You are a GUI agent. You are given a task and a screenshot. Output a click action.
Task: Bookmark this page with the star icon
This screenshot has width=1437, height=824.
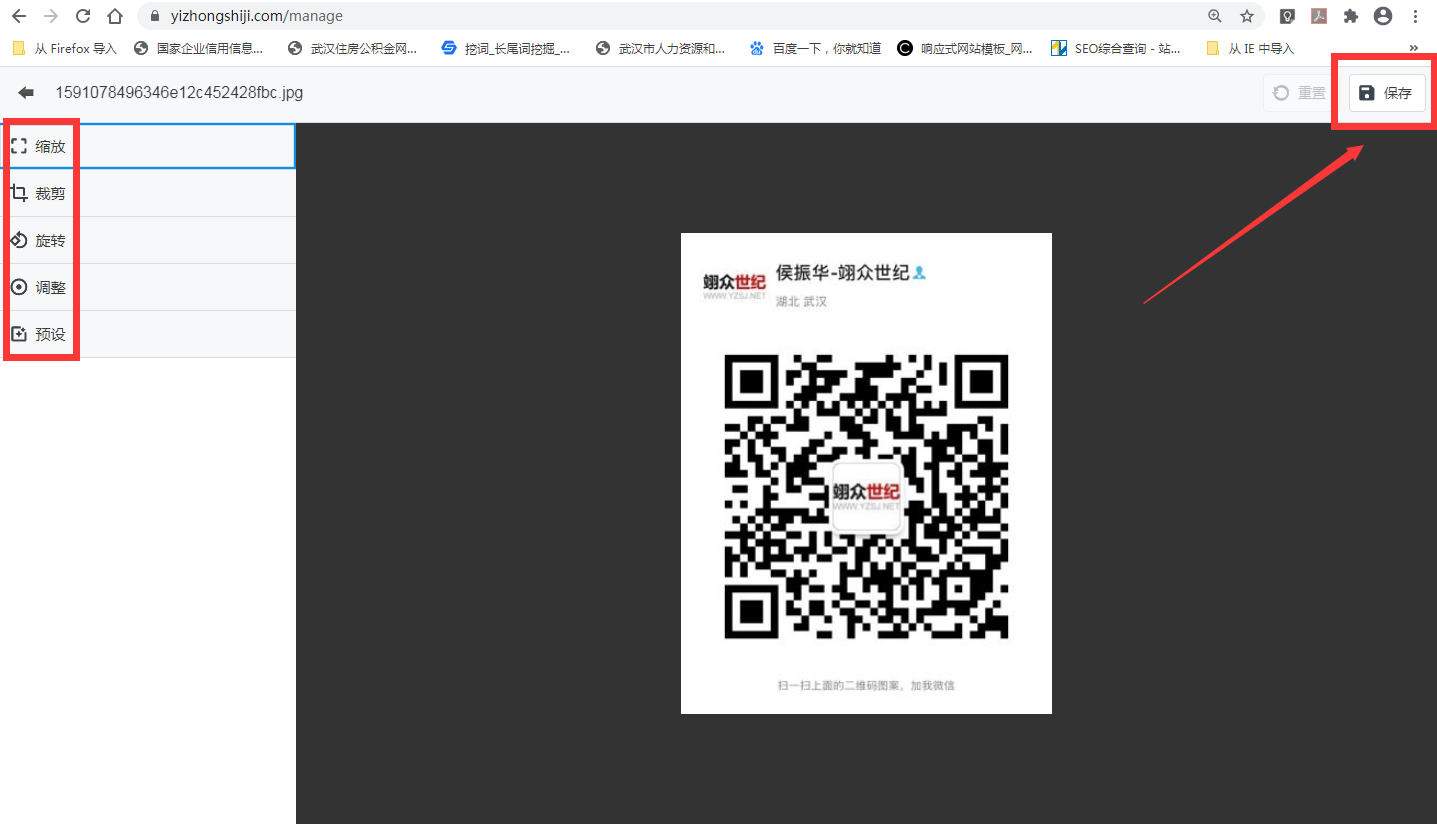1247,16
